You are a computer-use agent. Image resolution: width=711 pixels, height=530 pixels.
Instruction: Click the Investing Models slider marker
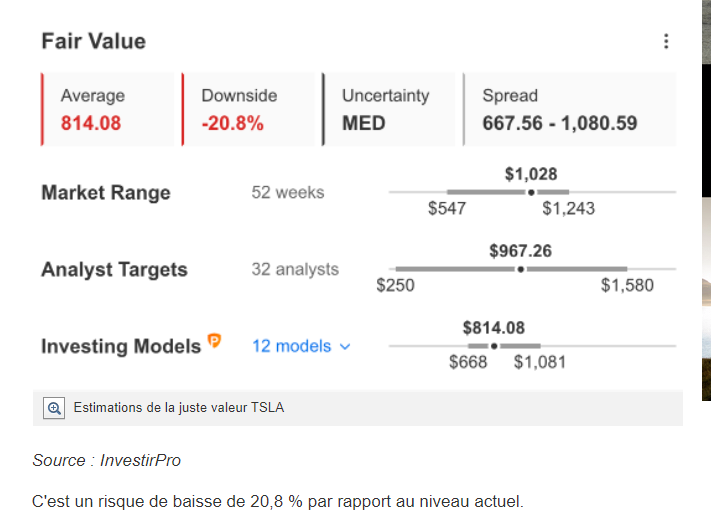point(494,346)
